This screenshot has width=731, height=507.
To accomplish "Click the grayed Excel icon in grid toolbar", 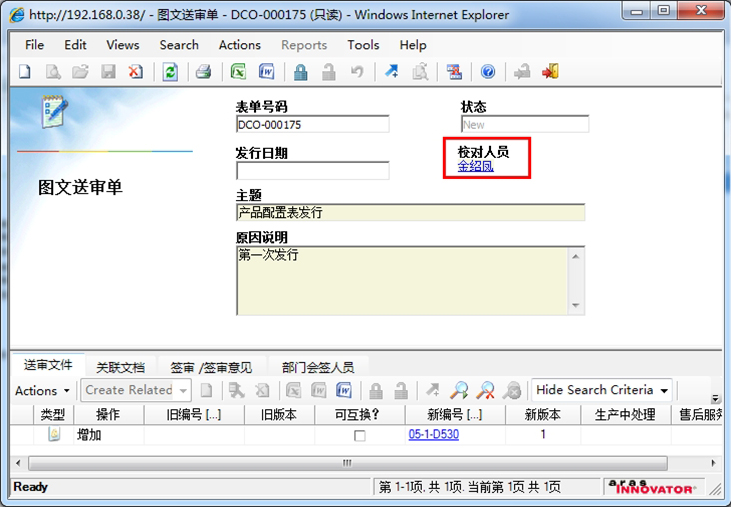I will click(294, 391).
